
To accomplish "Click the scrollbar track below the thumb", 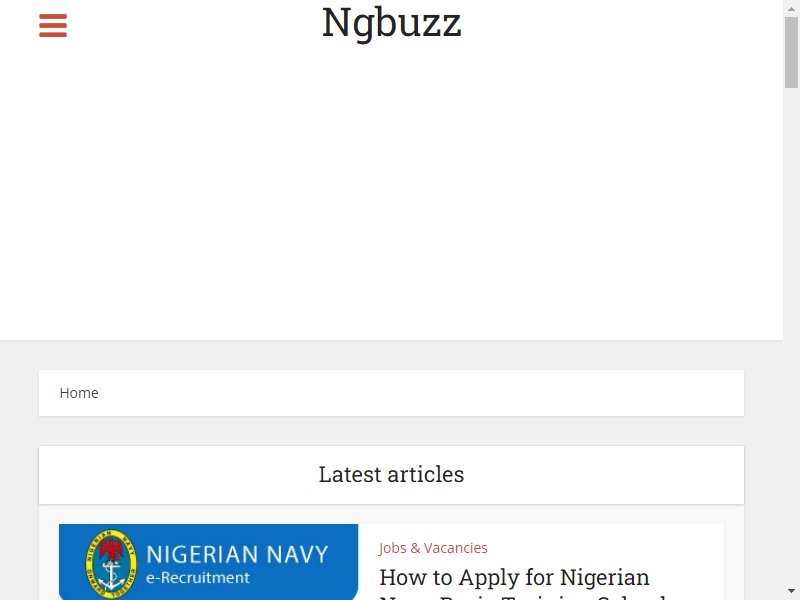I will tap(791, 337).
